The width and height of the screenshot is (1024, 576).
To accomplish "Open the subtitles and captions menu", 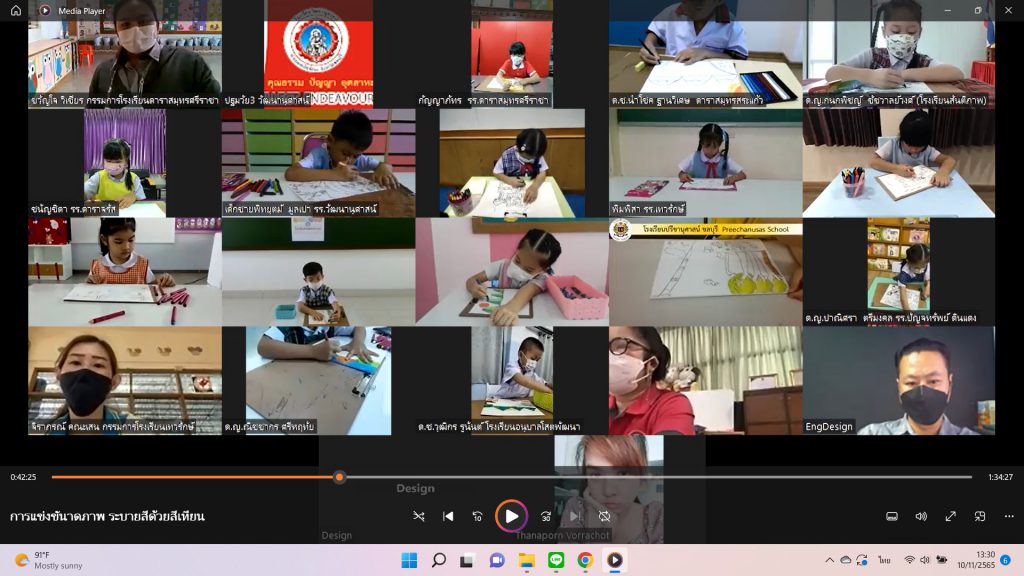I will pyautogui.click(x=892, y=516).
